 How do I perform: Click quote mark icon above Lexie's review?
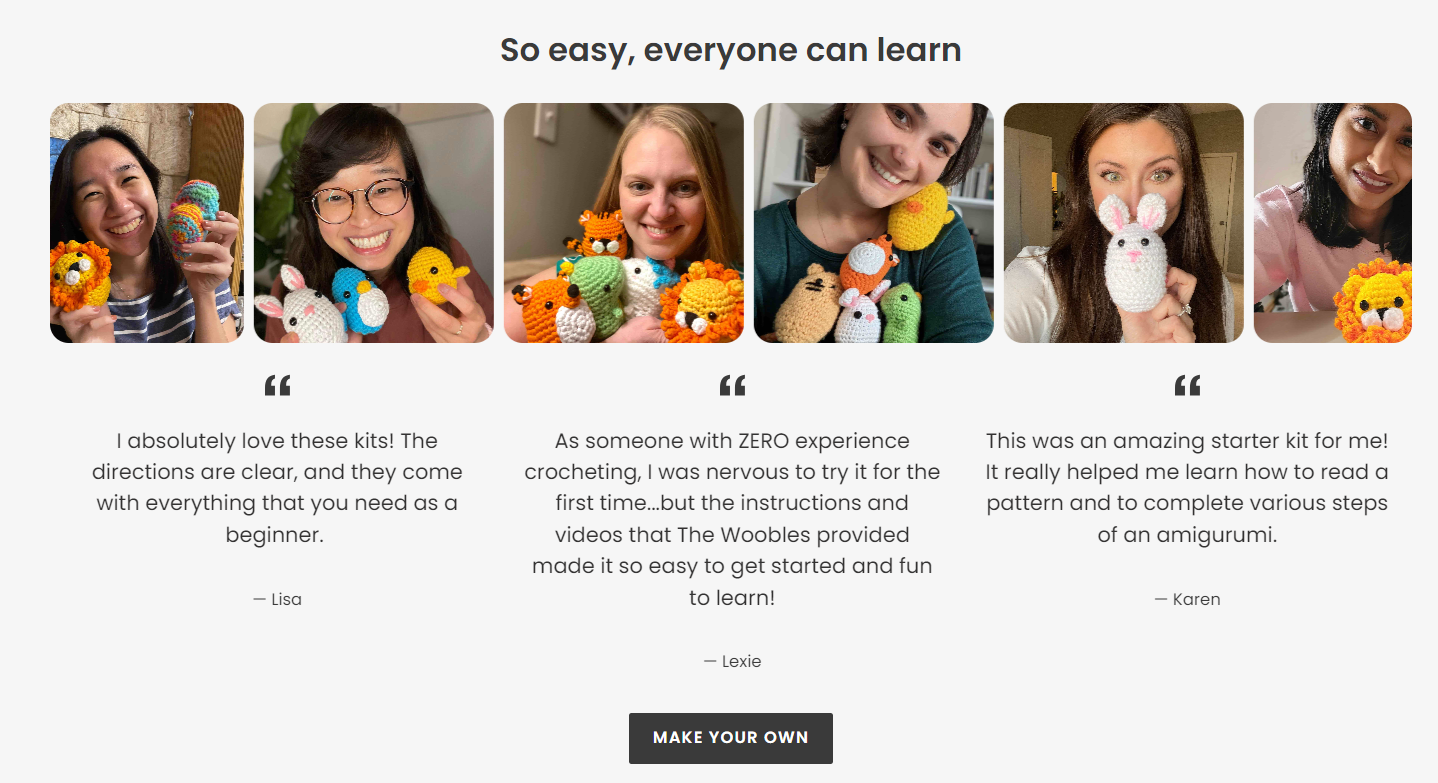point(732,386)
